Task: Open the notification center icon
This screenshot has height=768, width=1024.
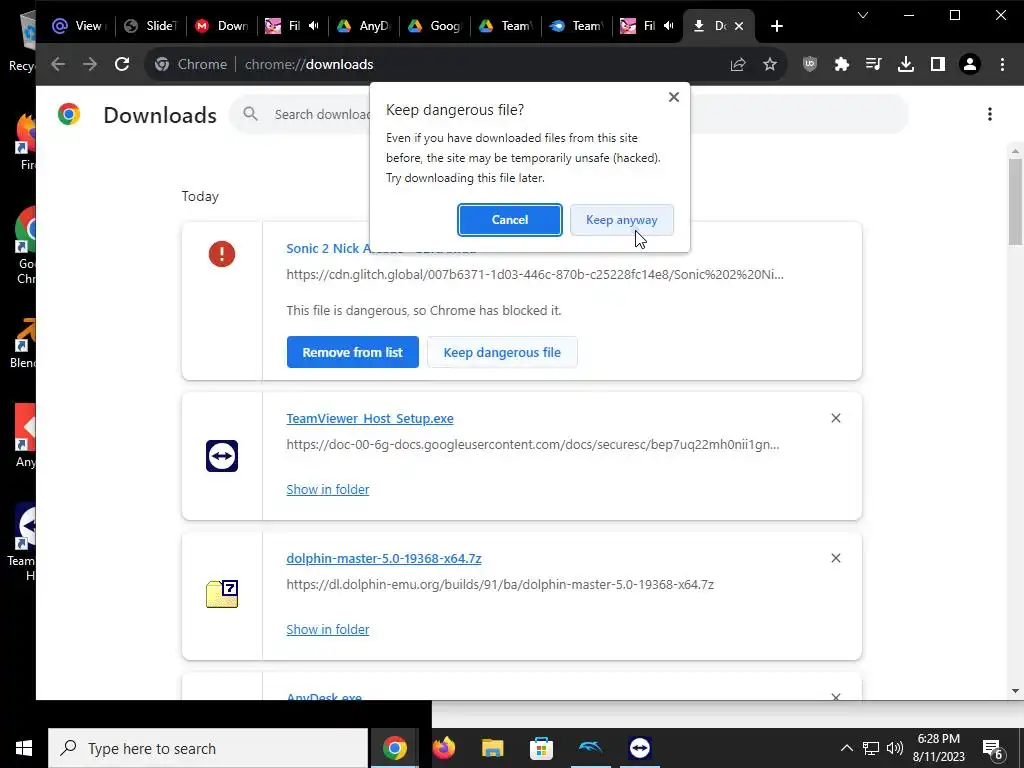Action: point(993,749)
